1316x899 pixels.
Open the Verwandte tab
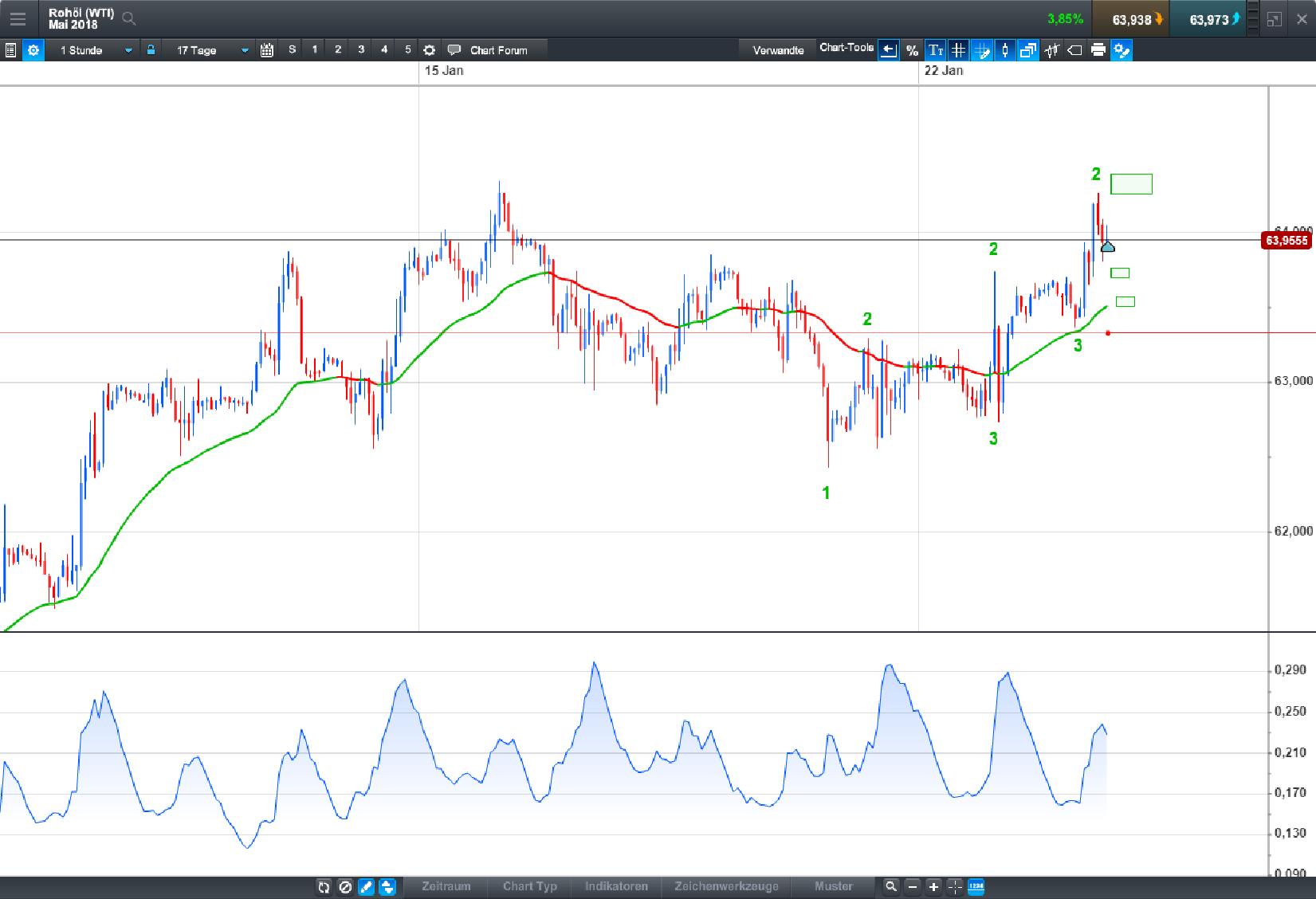(778, 50)
